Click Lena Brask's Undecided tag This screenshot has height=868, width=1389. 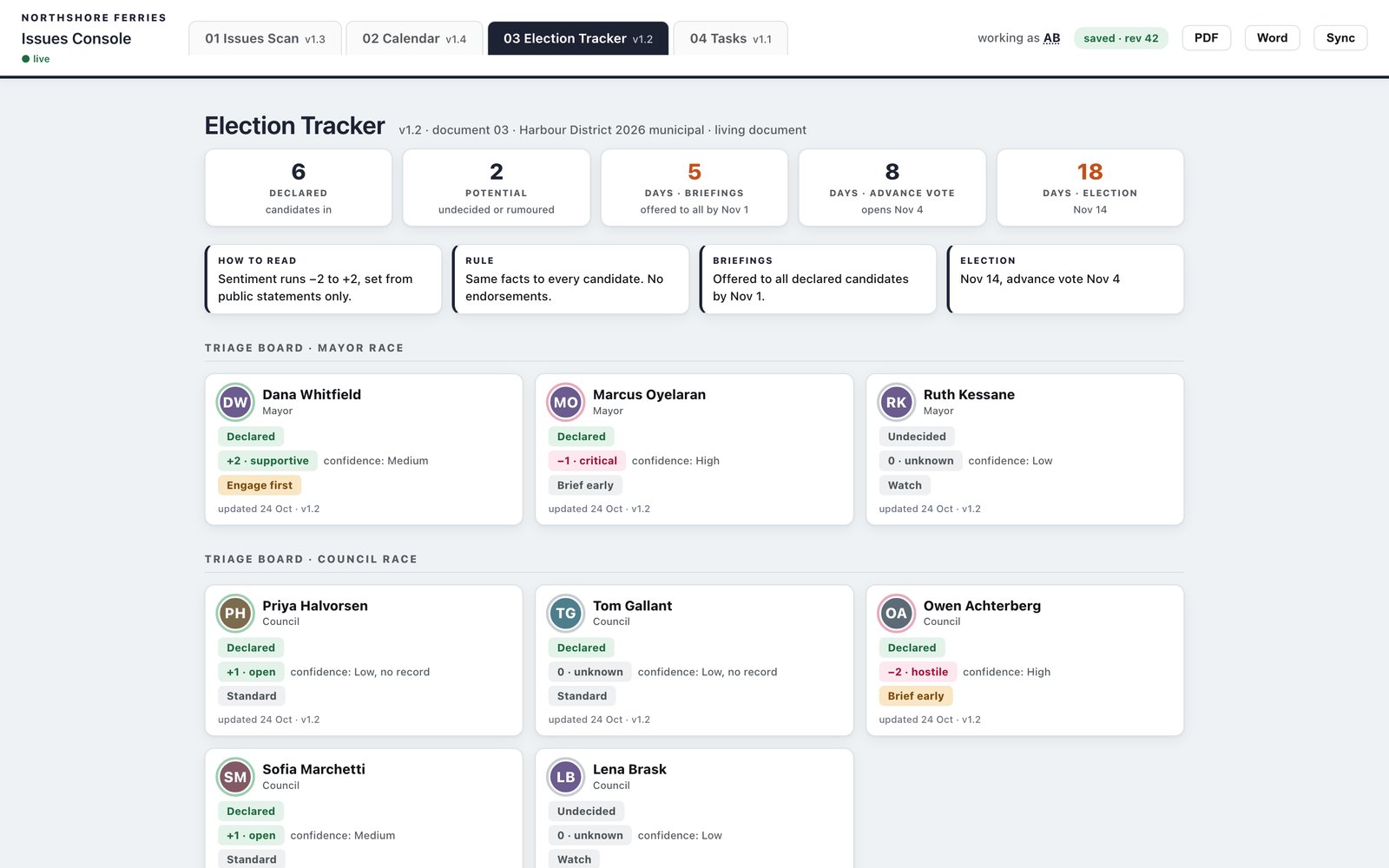point(586,812)
